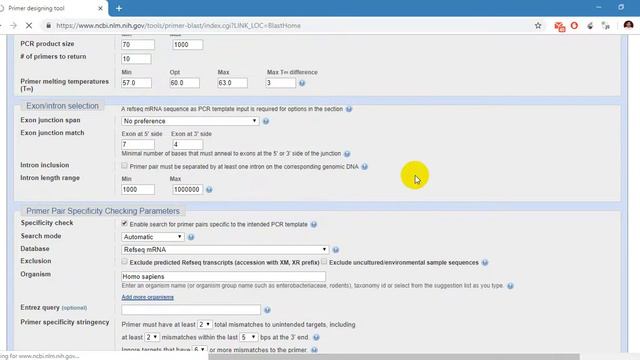The image size is (640, 360).
Task: Edit PCR product size max field
Action: coord(187,44)
